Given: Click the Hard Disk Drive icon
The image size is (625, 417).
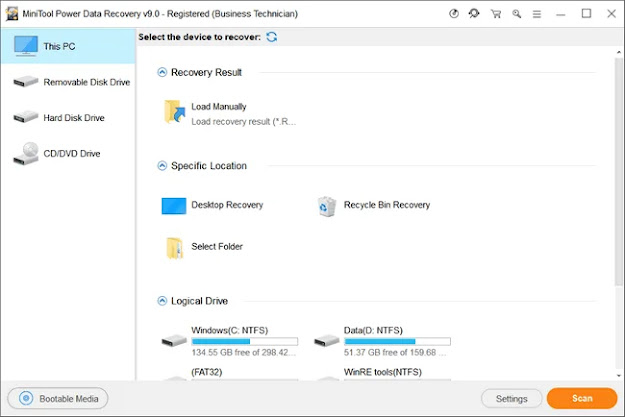Looking at the screenshot, I should point(26,117).
